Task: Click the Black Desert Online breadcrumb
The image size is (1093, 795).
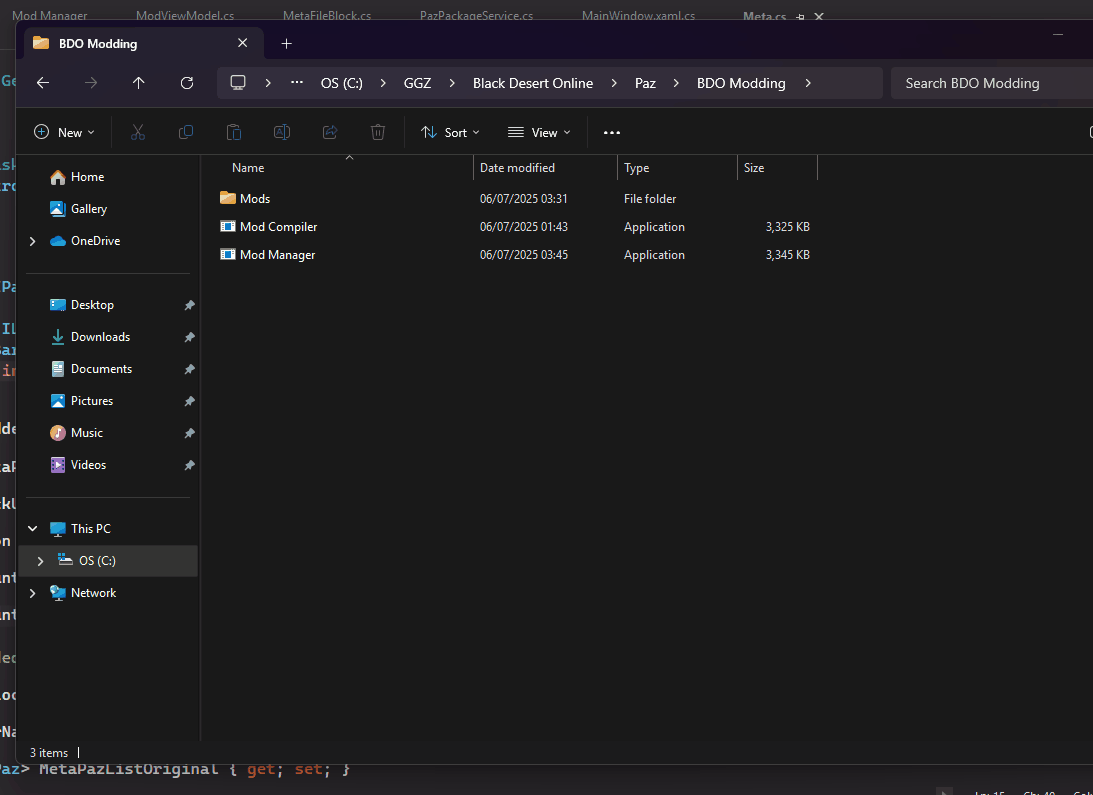Action: pyautogui.click(x=533, y=83)
